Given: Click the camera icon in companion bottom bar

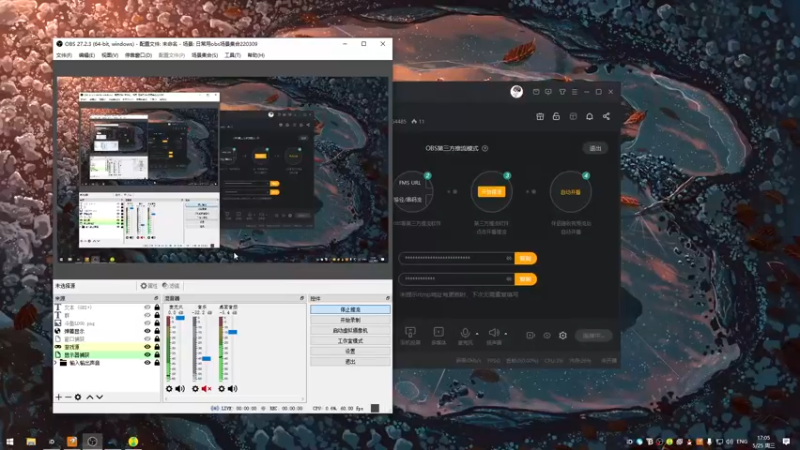Looking at the screenshot, I should coord(530,336).
